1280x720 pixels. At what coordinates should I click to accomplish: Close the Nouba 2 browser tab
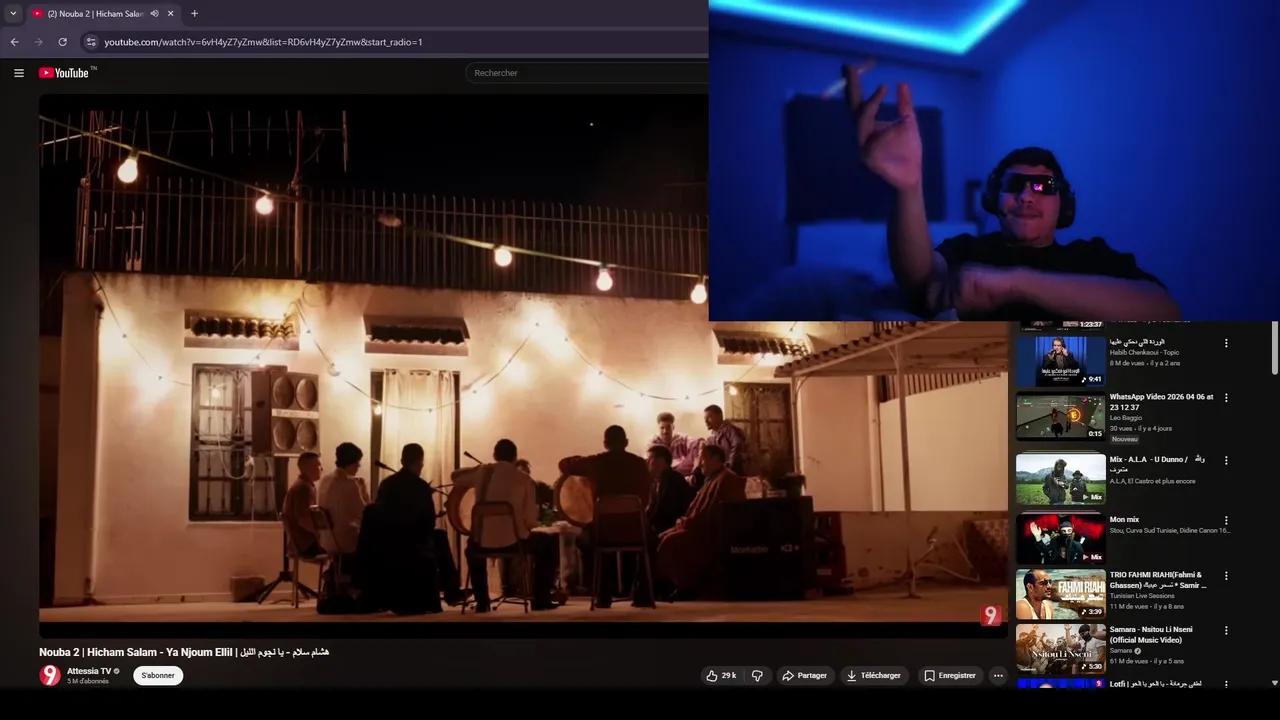click(170, 14)
